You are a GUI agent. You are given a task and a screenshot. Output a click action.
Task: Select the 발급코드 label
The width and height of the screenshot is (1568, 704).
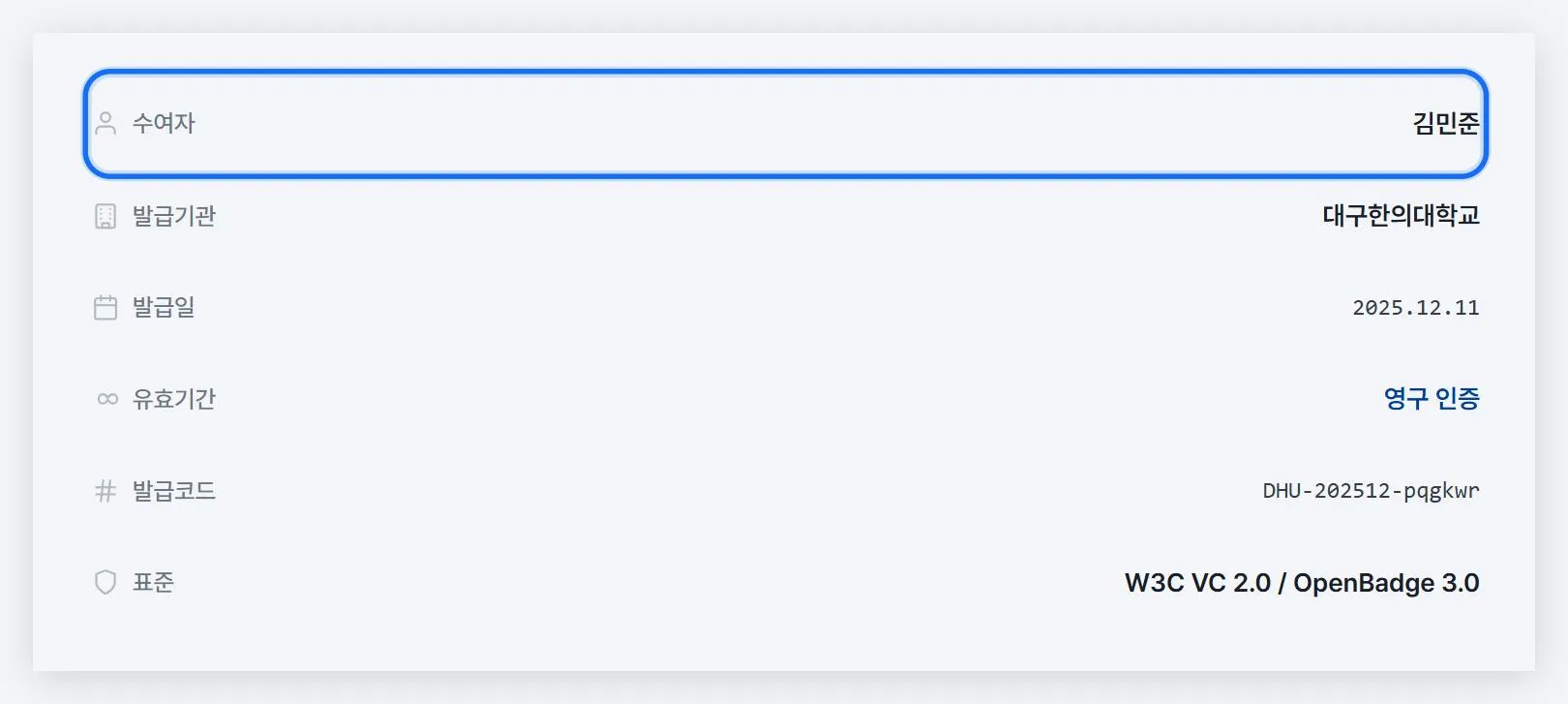click(x=174, y=491)
